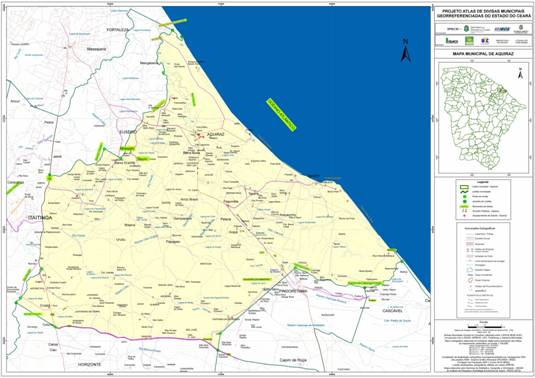Click the OCEANO ATLÂNTICO green label
Image resolution: width=535 pixels, height=378 pixels.
[281, 115]
